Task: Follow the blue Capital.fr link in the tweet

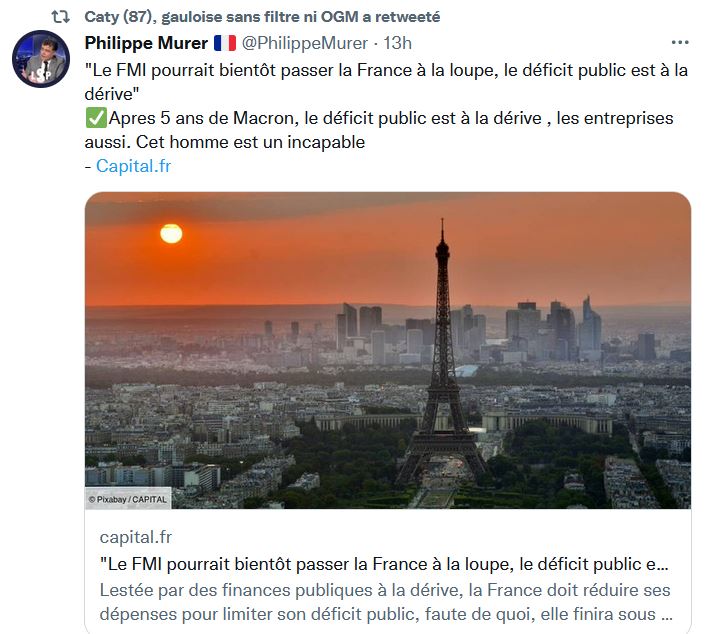Action: pyautogui.click(x=133, y=166)
